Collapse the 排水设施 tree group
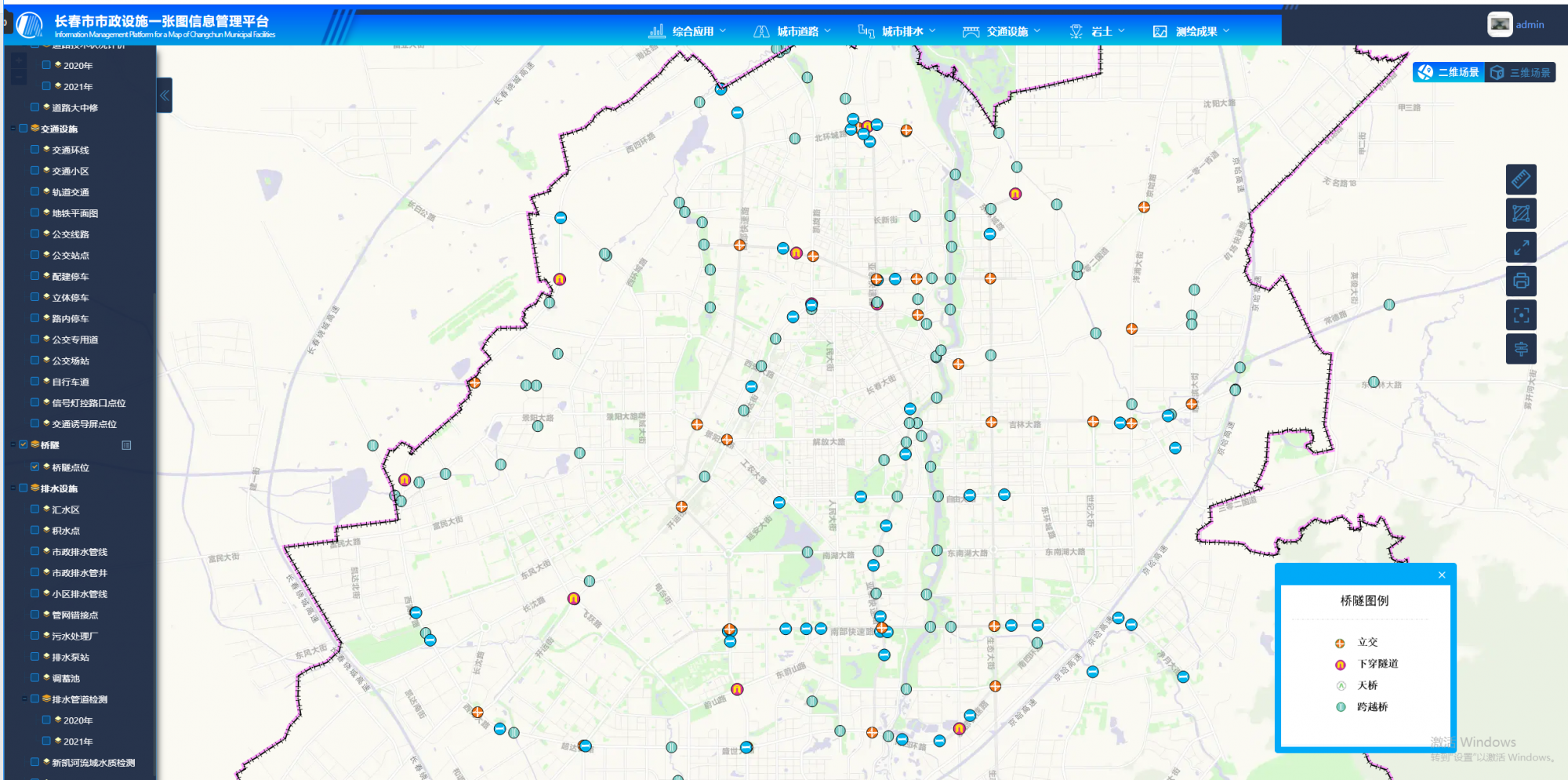Image resolution: width=1568 pixels, height=780 pixels. [13, 488]
